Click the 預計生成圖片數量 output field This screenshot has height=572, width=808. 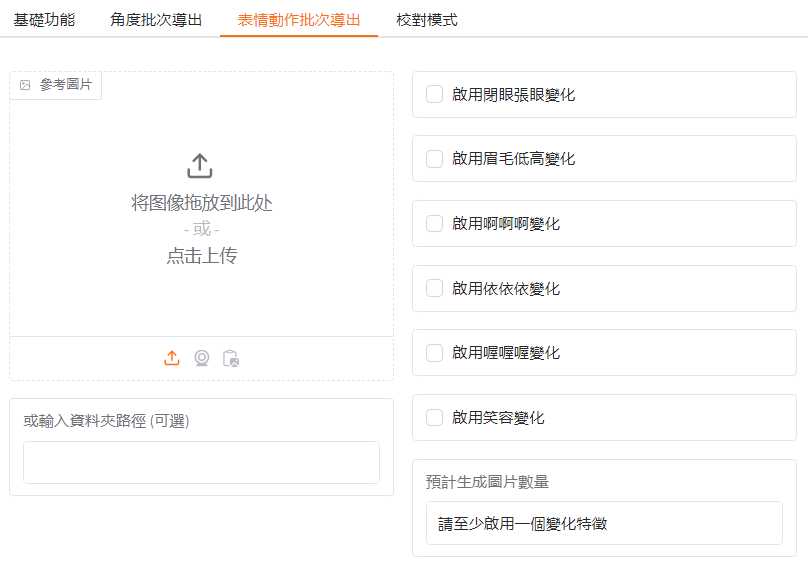(604, 524)
